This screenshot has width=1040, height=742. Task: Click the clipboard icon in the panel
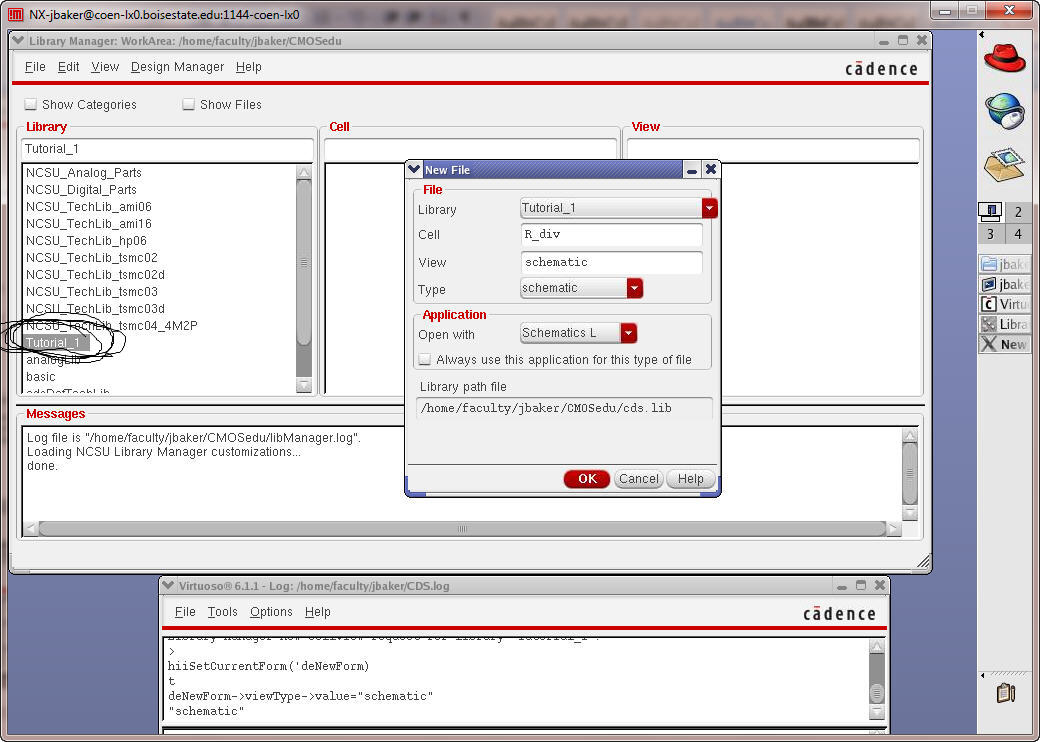coord(1006,692)
